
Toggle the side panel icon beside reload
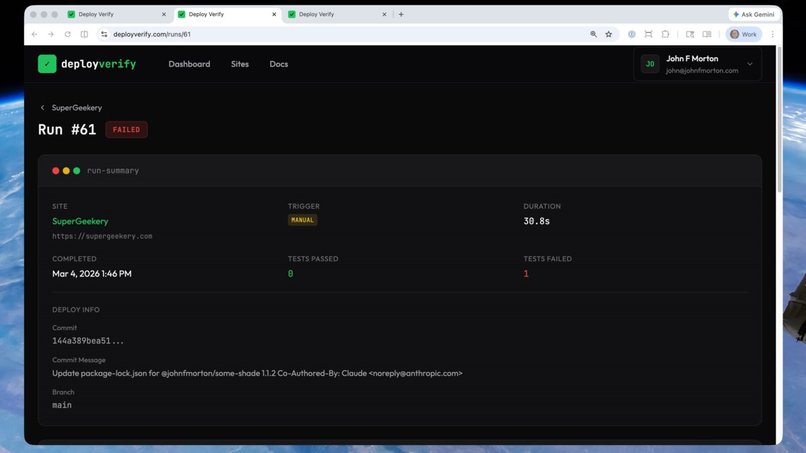84,34
